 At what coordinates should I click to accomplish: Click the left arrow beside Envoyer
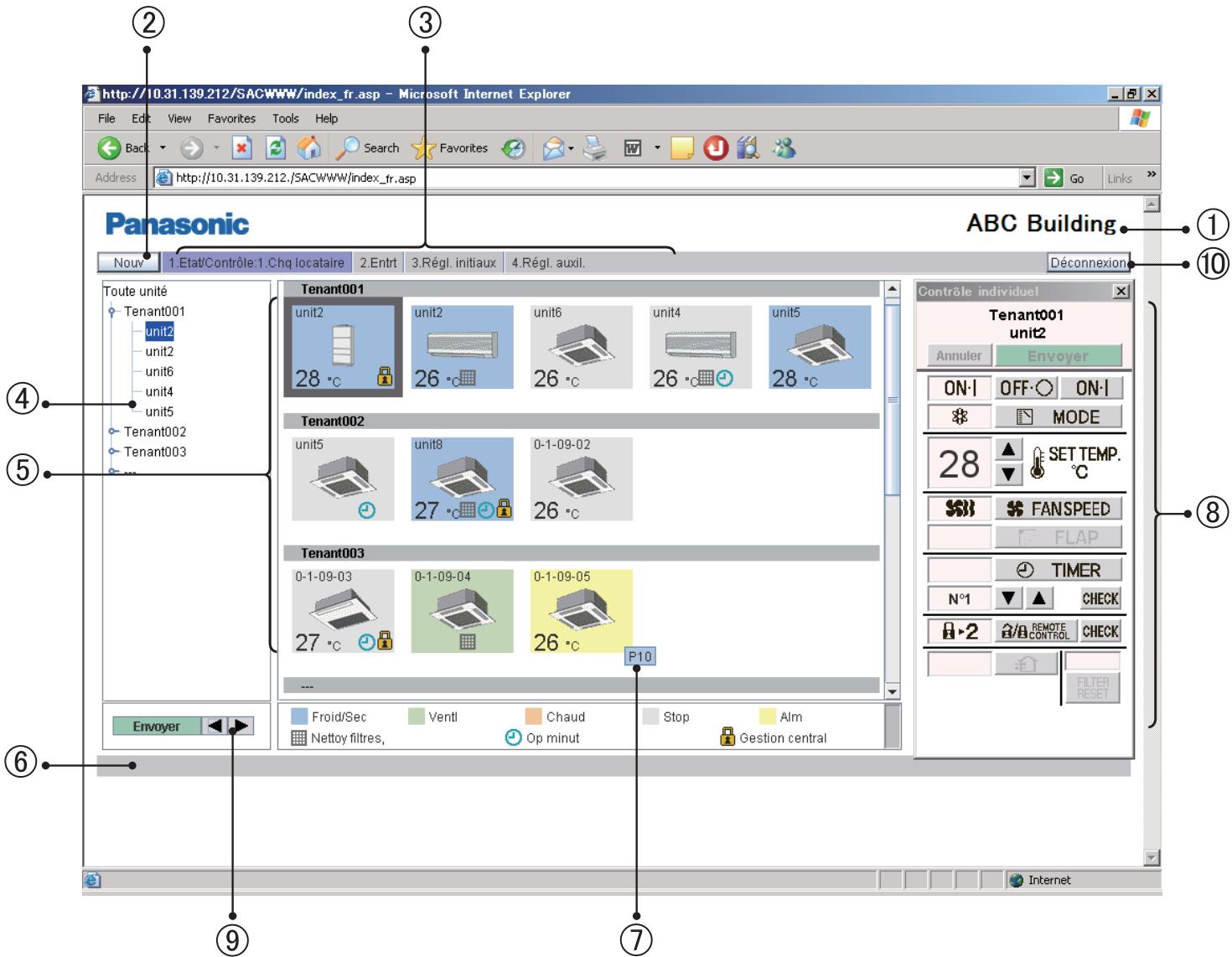tap(215, 727)
